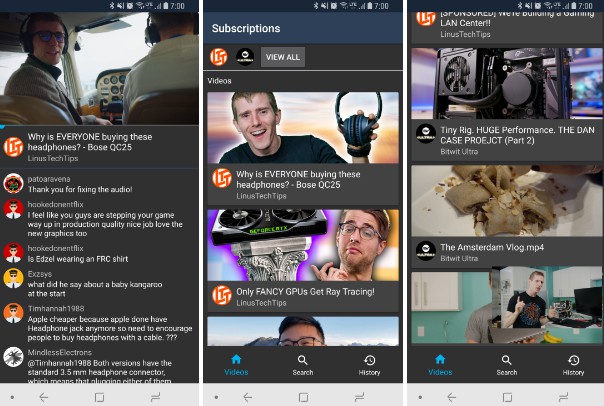Select History tab in right screen
The height and width of the screenshot is (406, 604).
click(x=573, y=365)
